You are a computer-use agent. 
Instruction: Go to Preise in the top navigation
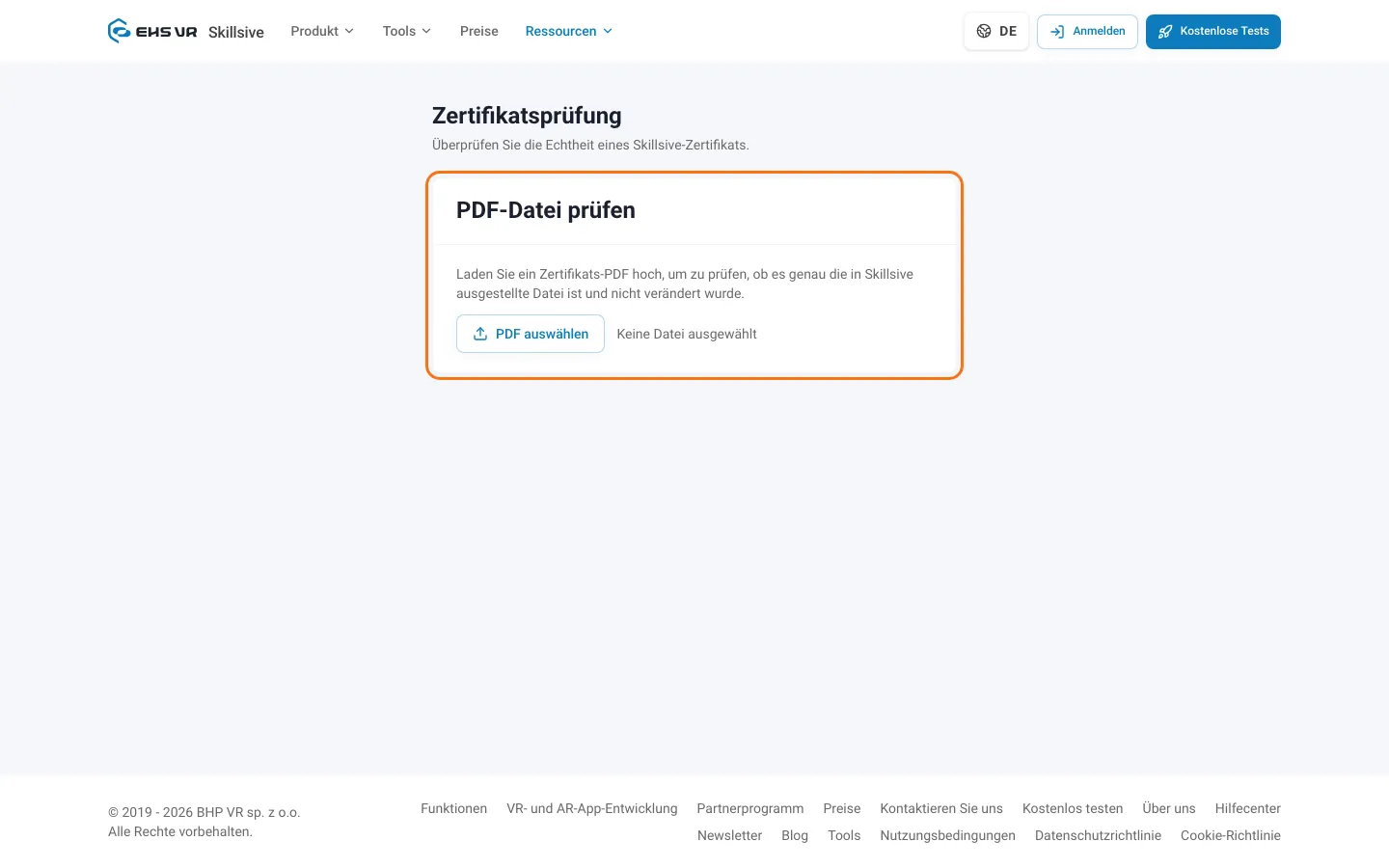click(x=479, y=31)
